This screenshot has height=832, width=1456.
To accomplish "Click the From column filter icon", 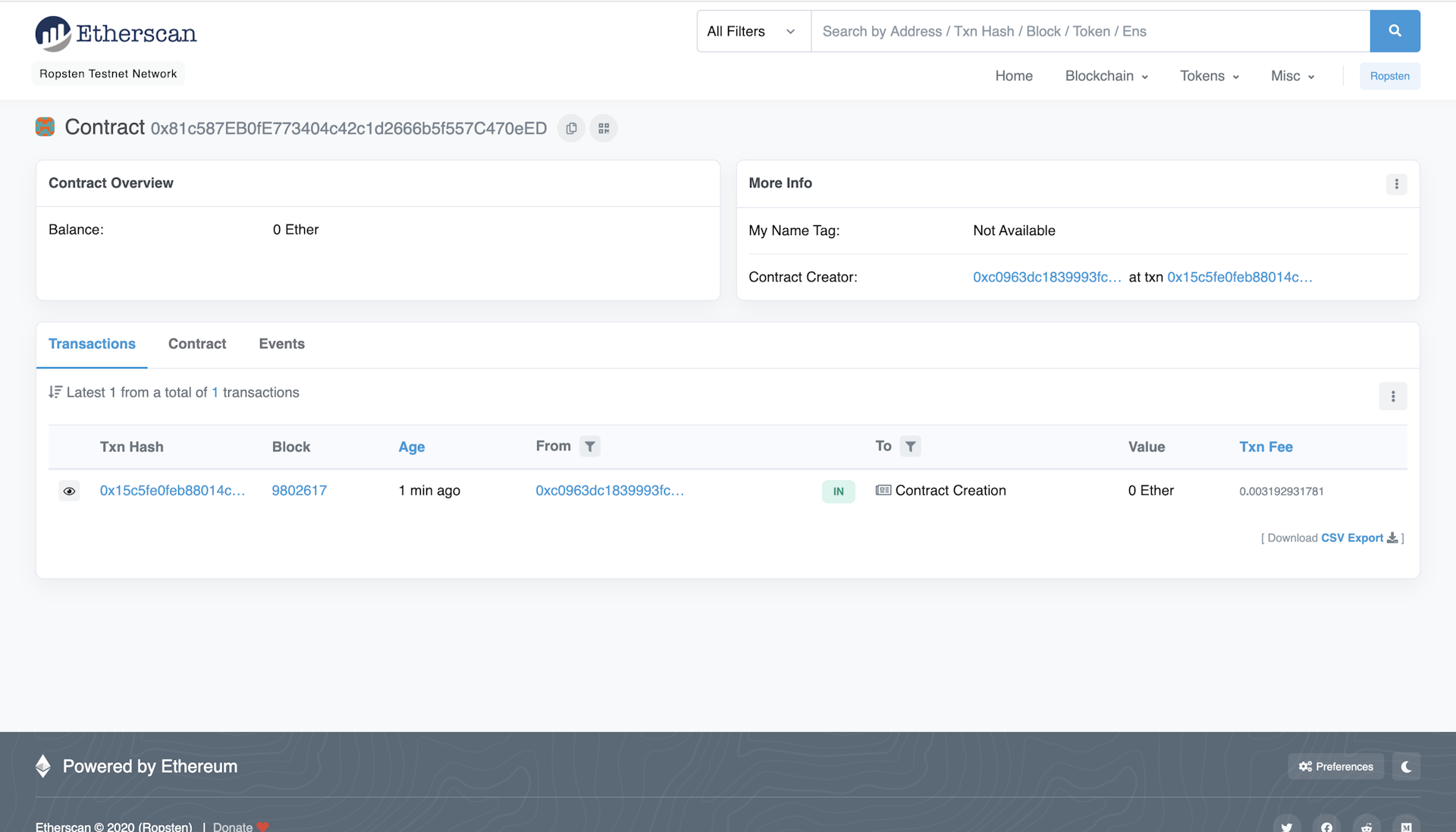I will click(x=589, y=447).
